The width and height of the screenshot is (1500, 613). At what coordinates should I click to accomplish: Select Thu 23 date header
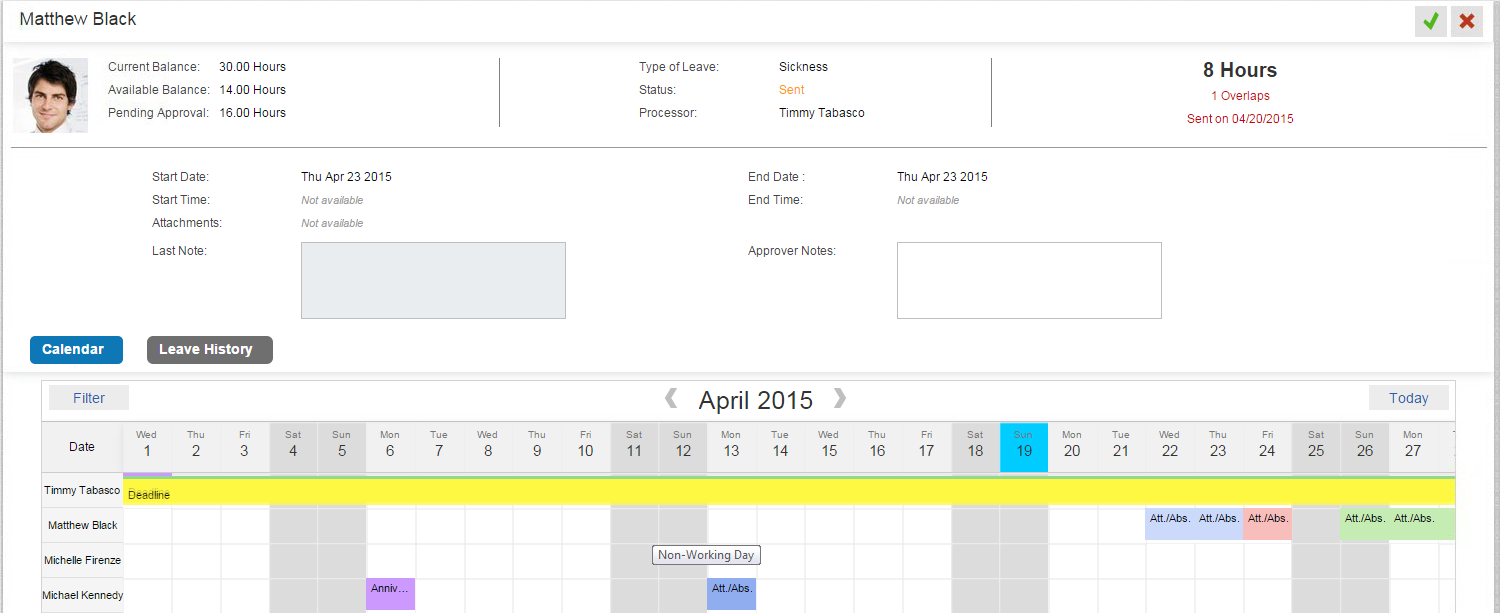(x=1218, y=447)
